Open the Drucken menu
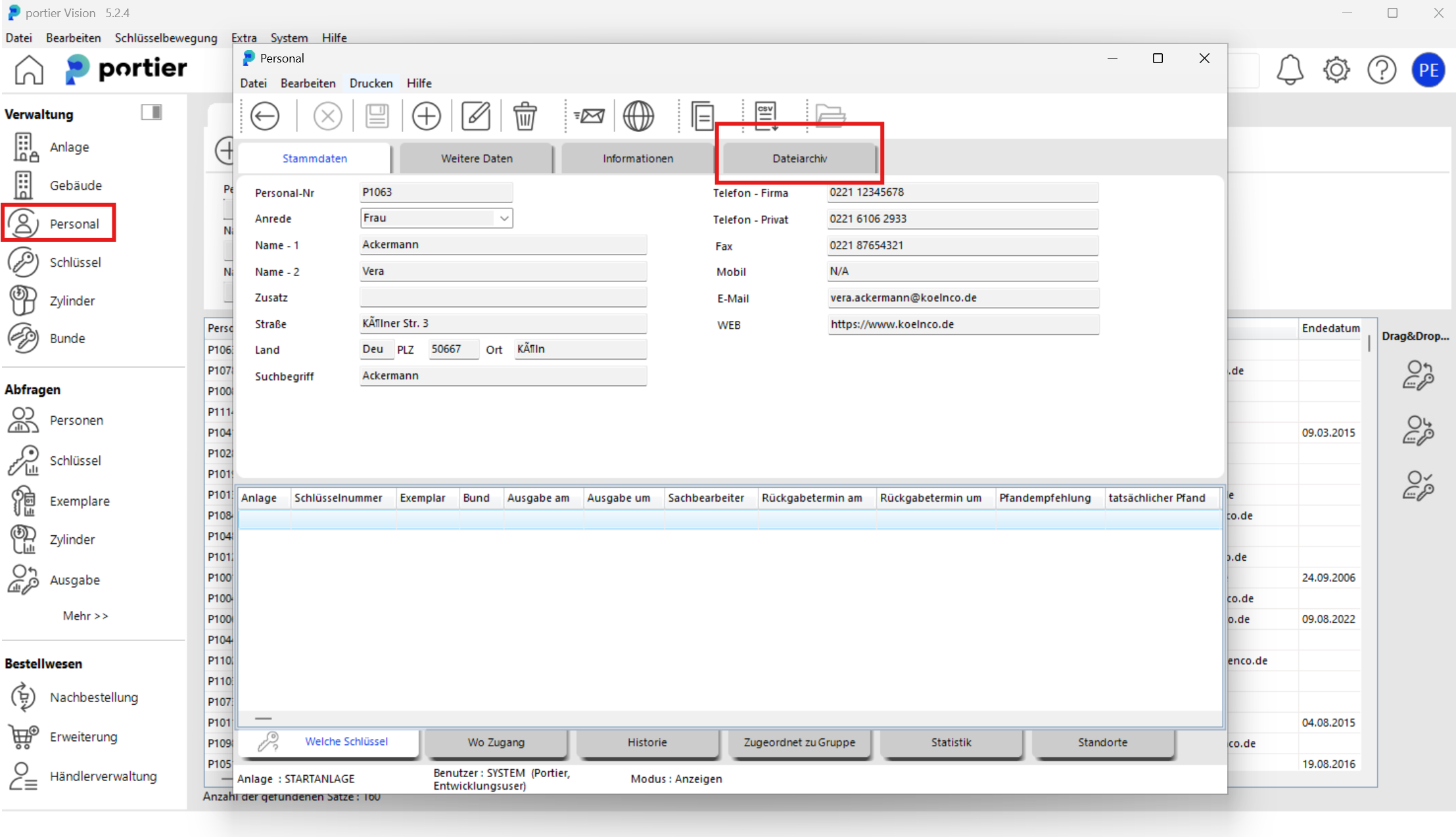This screenshot has height=837, width=1456. point(371,84)
